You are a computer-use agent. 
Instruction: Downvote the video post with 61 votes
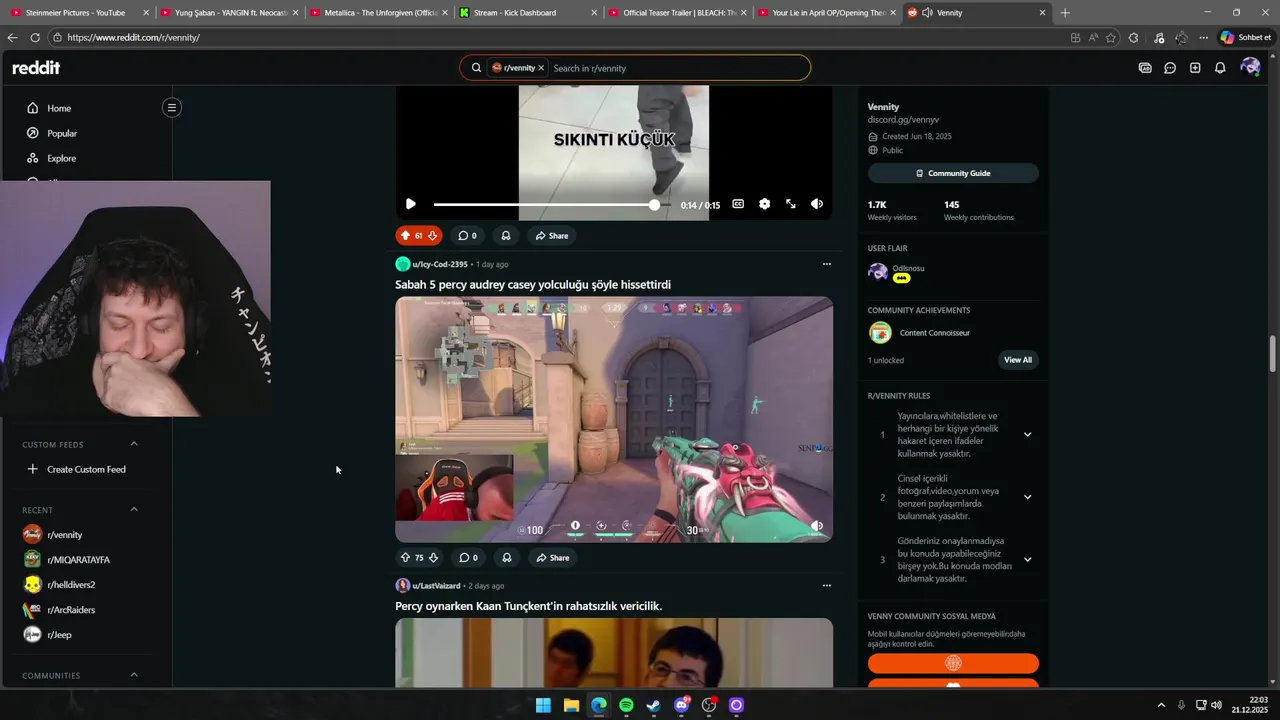[432, 236]
